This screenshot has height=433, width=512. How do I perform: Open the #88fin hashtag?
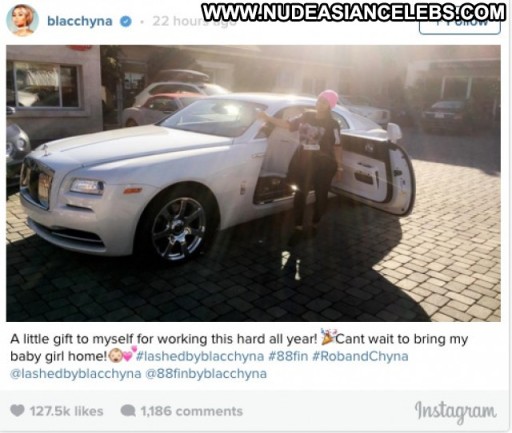pyautogui.click(x=288, y=356)
